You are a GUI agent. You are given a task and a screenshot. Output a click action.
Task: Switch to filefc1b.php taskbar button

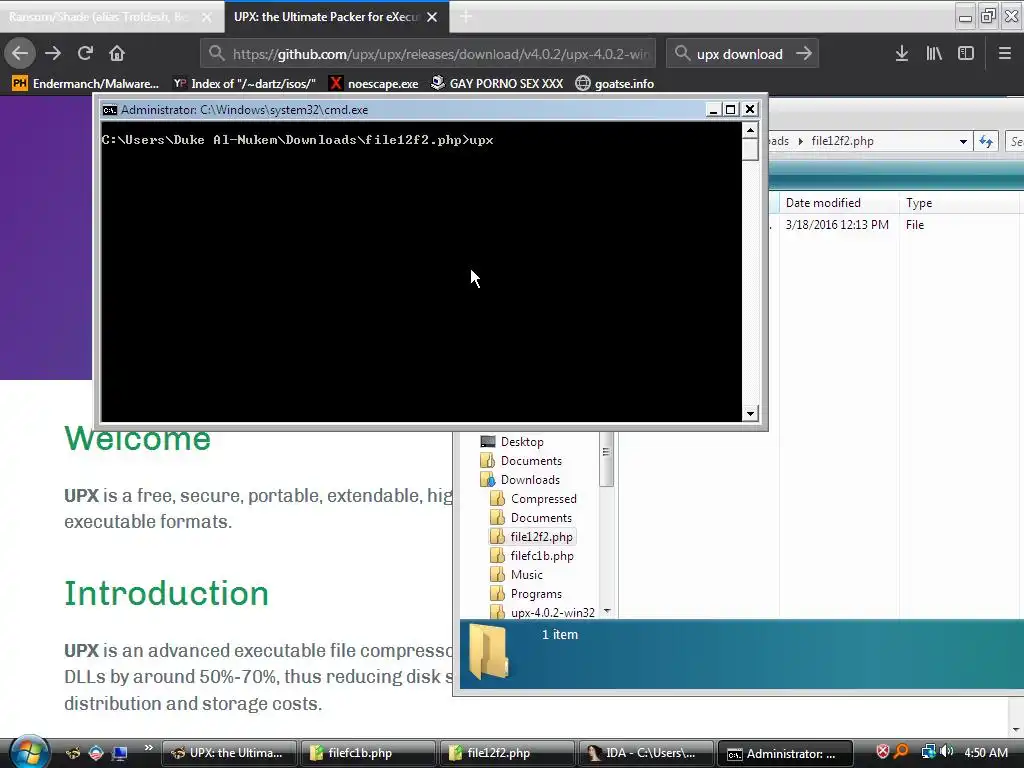click(x=368, y=753)
